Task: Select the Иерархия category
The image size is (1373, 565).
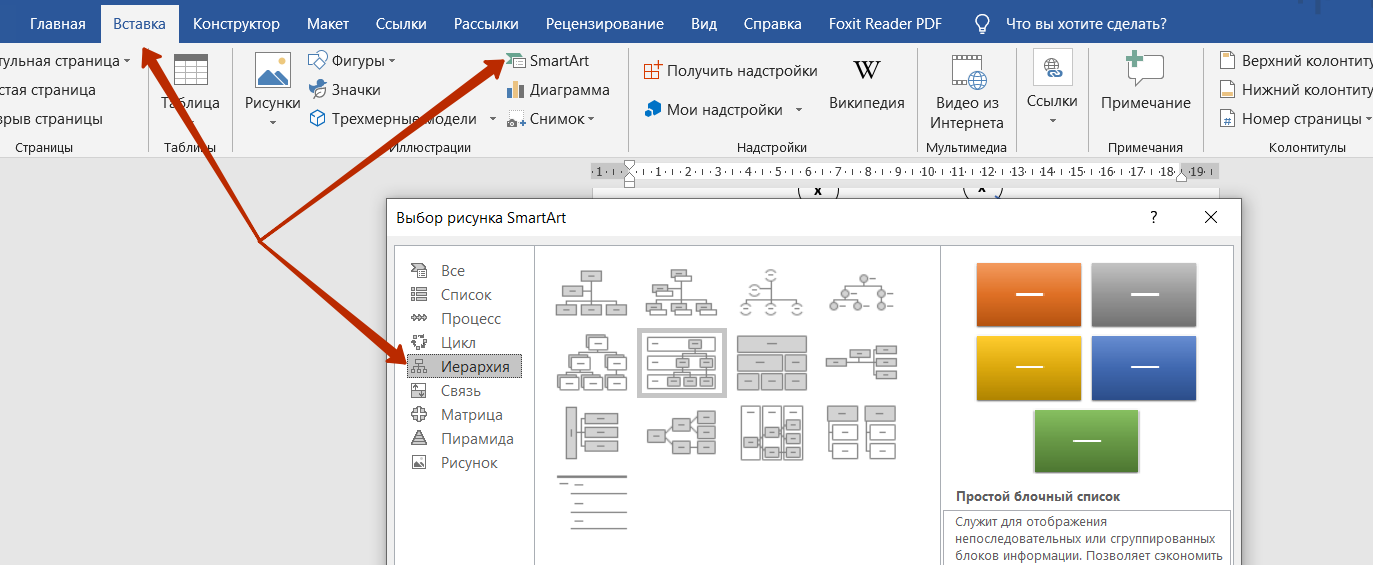Action: click(464, 367)
